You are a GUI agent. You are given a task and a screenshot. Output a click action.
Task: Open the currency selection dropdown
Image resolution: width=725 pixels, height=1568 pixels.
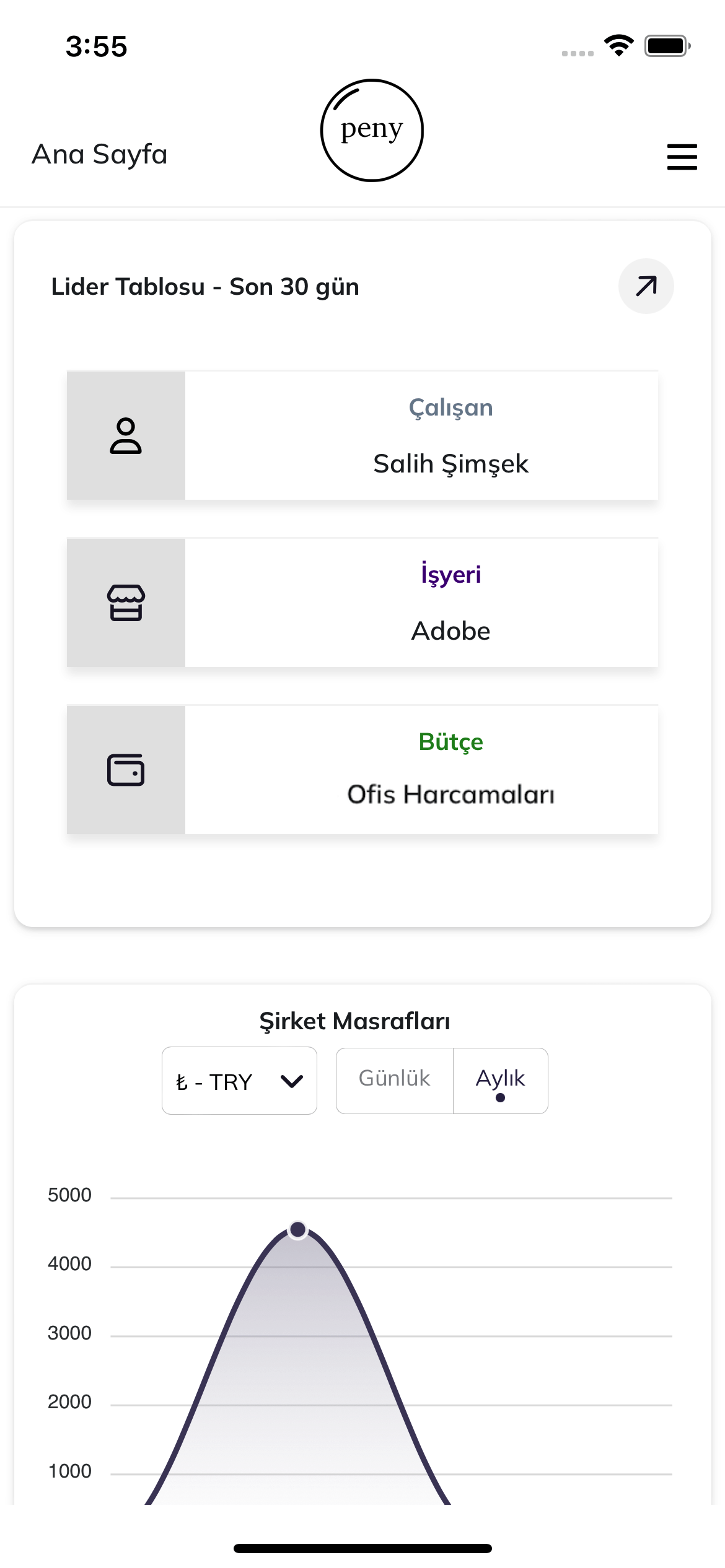239,1081
